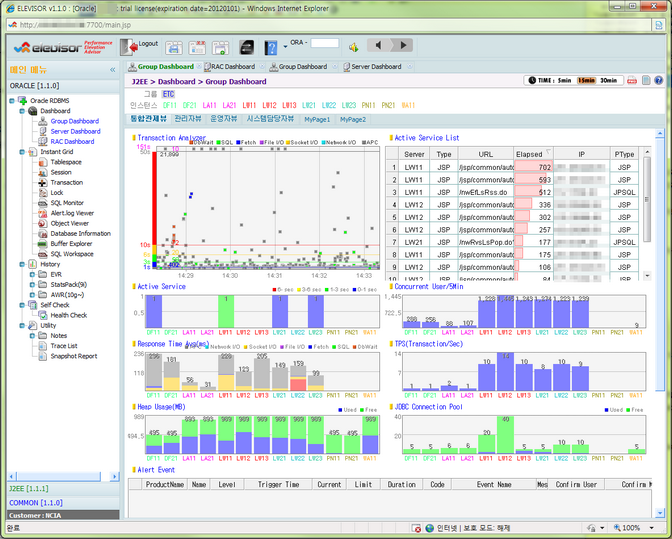Open dropdown arrow next to ORA field

pos(285,46)
